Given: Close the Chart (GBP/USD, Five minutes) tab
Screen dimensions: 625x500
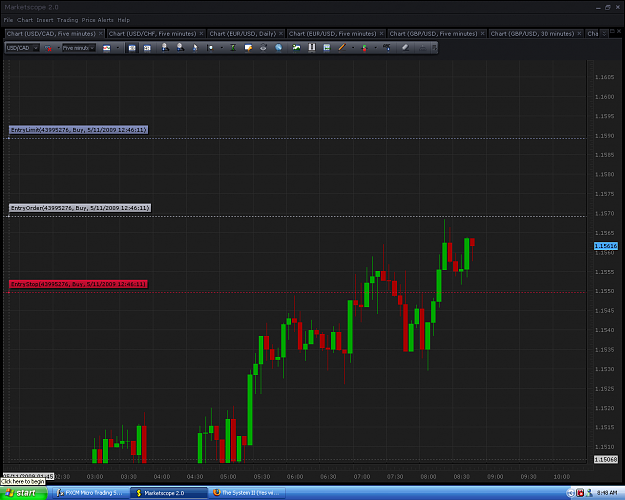Looking at the screenshot, I should 482,33.
